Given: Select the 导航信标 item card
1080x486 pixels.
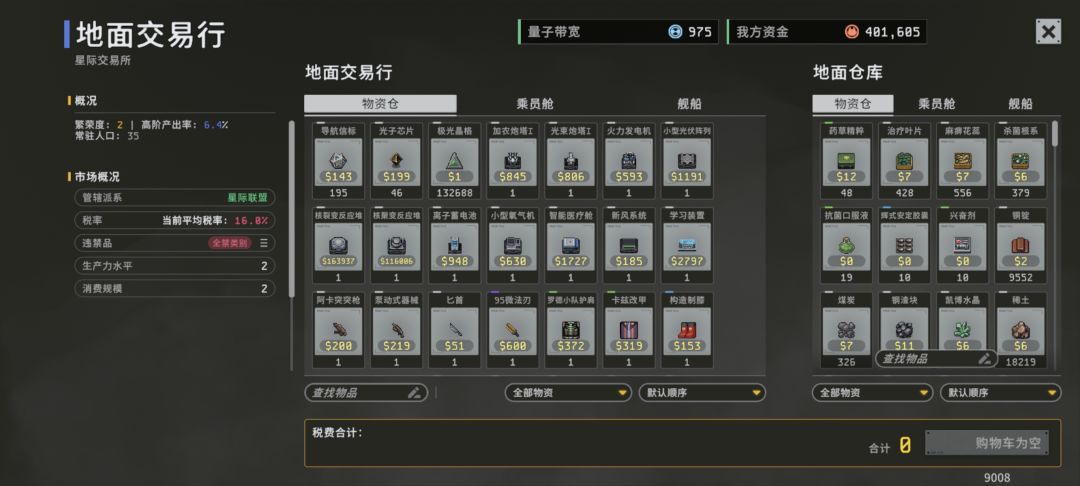Looking at the screenshot, I should 338,161.
